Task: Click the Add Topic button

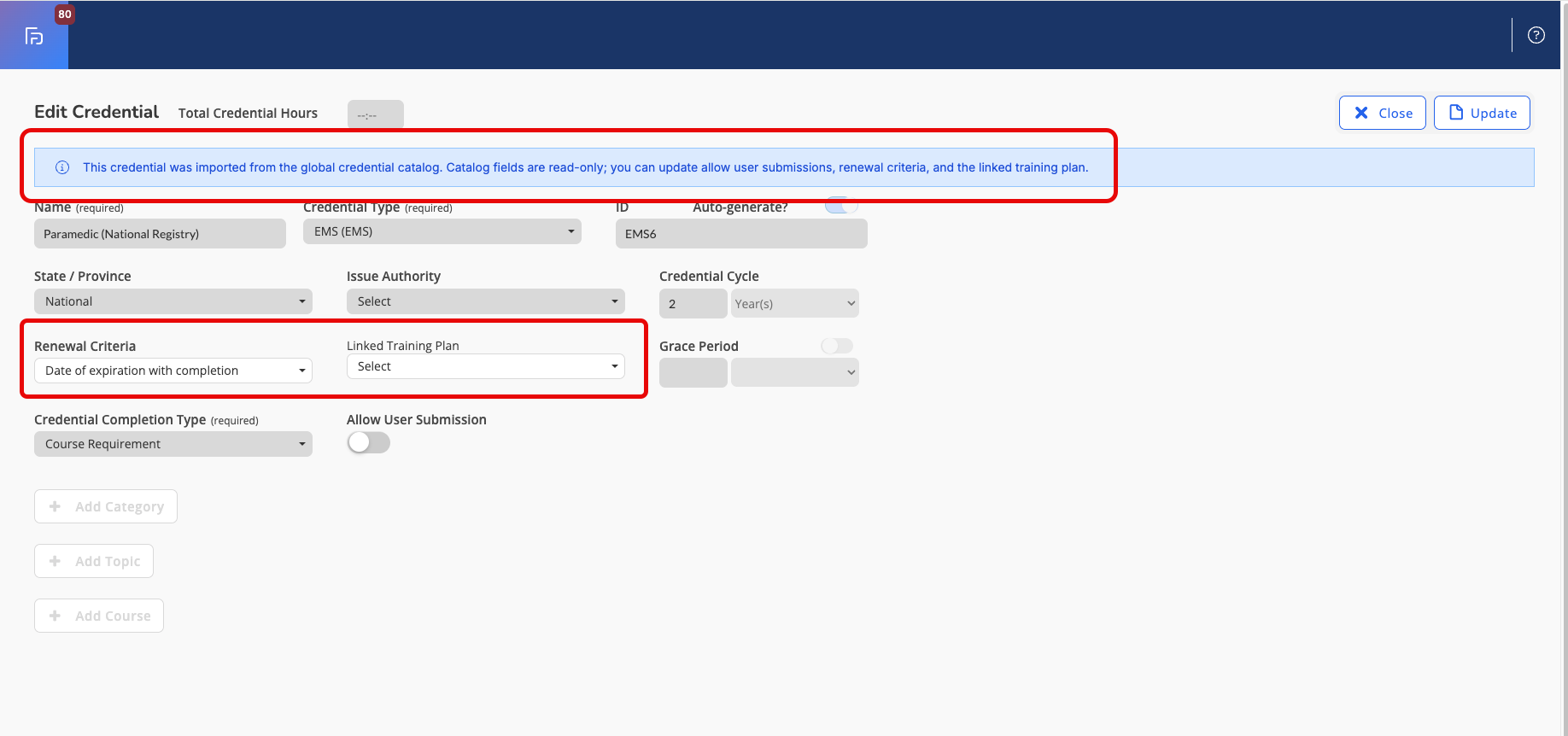Action: pyautogui.click(x=94, y=561)
